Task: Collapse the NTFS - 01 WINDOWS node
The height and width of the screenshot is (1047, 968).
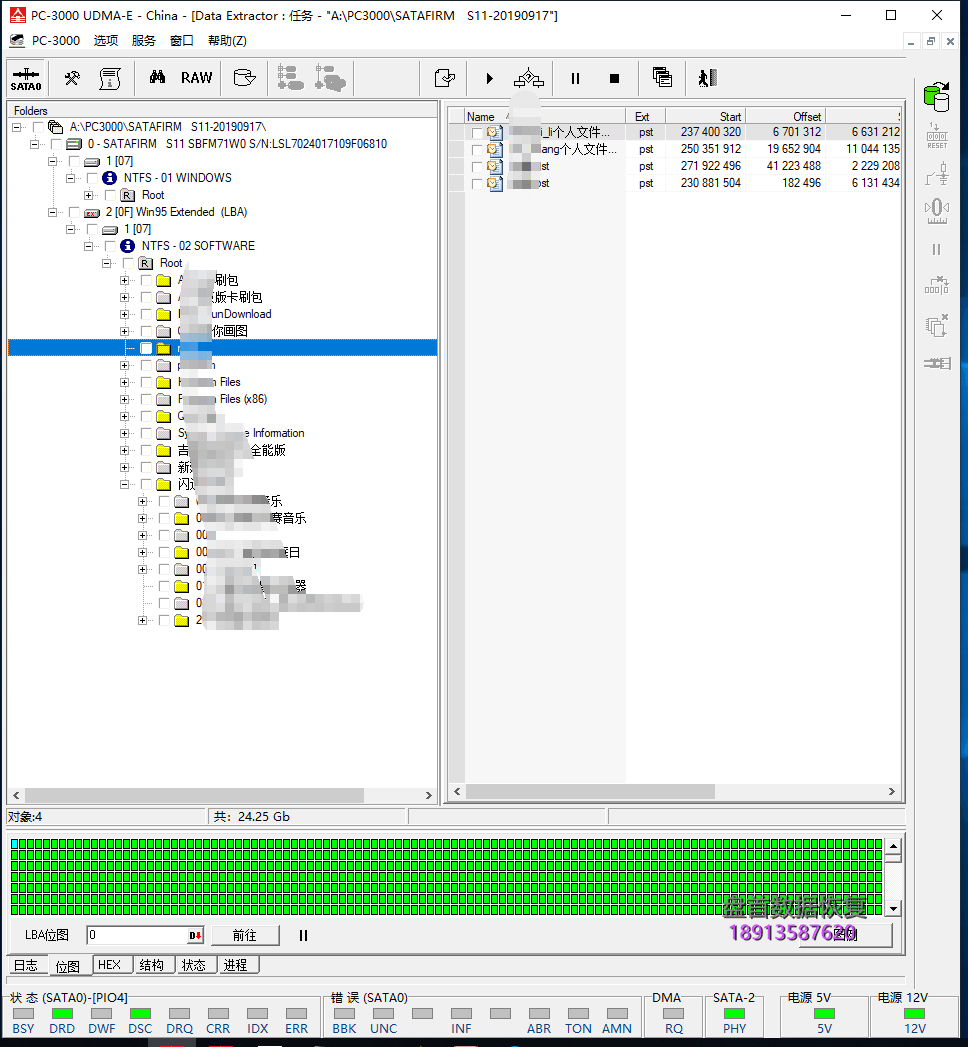Action: (x=71, y=178)
